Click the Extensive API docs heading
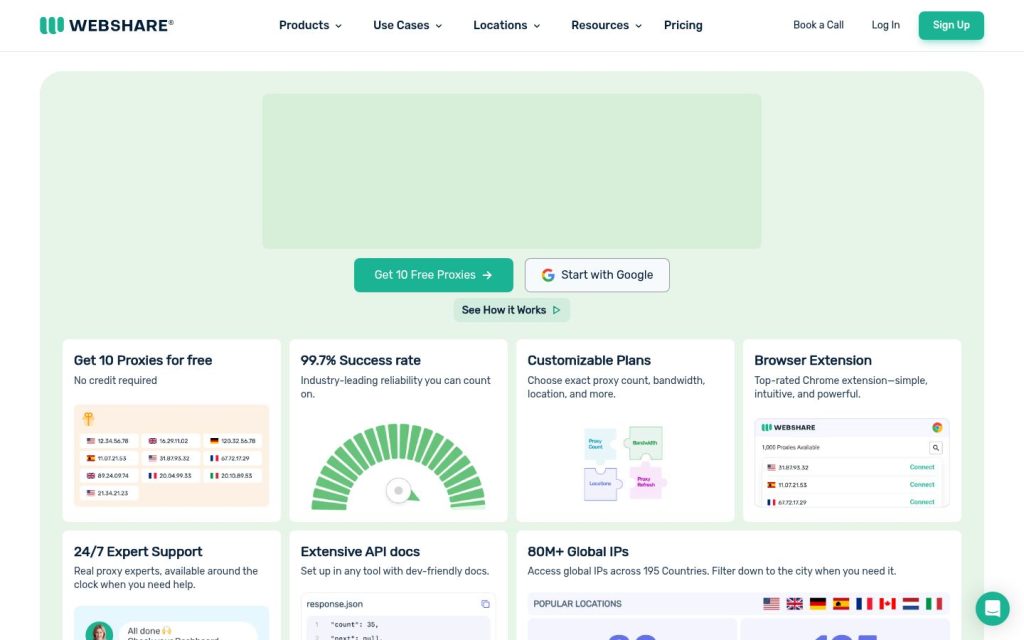This screenshot has width=1024, height=640. [360, 552]
